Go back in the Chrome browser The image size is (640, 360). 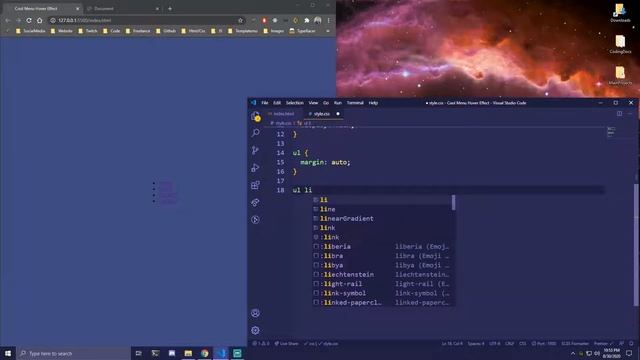tap(8, 20)
